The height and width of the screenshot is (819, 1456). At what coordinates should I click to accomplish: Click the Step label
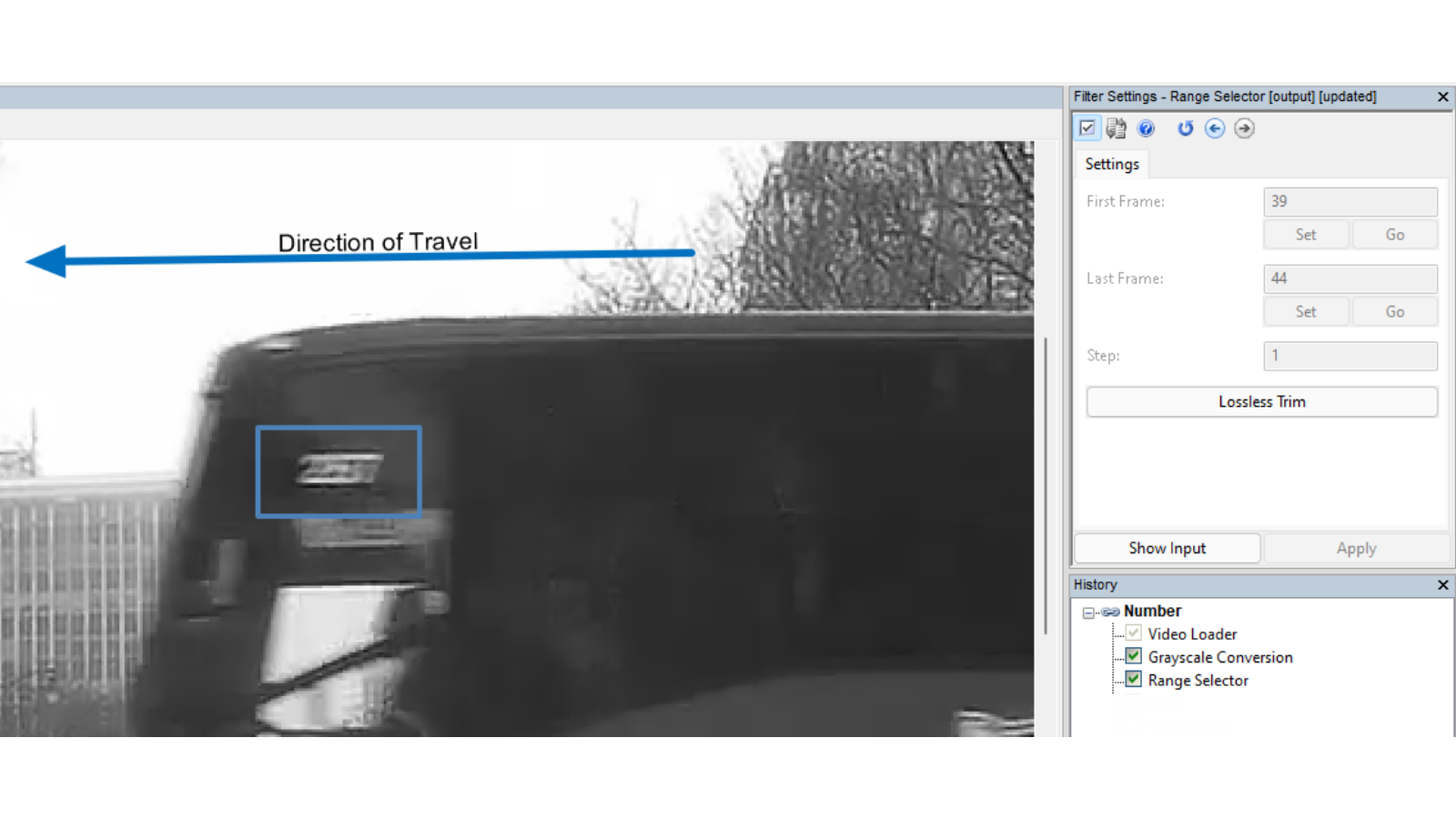[1103, 356]
